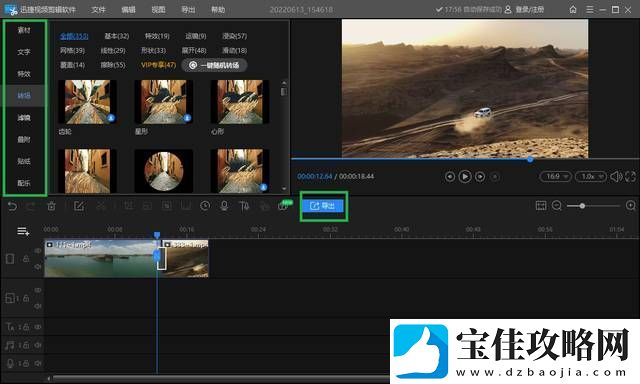Select the 心形 transition thumbnail
This screenshot has height=384, width=640.
point(240,102)
